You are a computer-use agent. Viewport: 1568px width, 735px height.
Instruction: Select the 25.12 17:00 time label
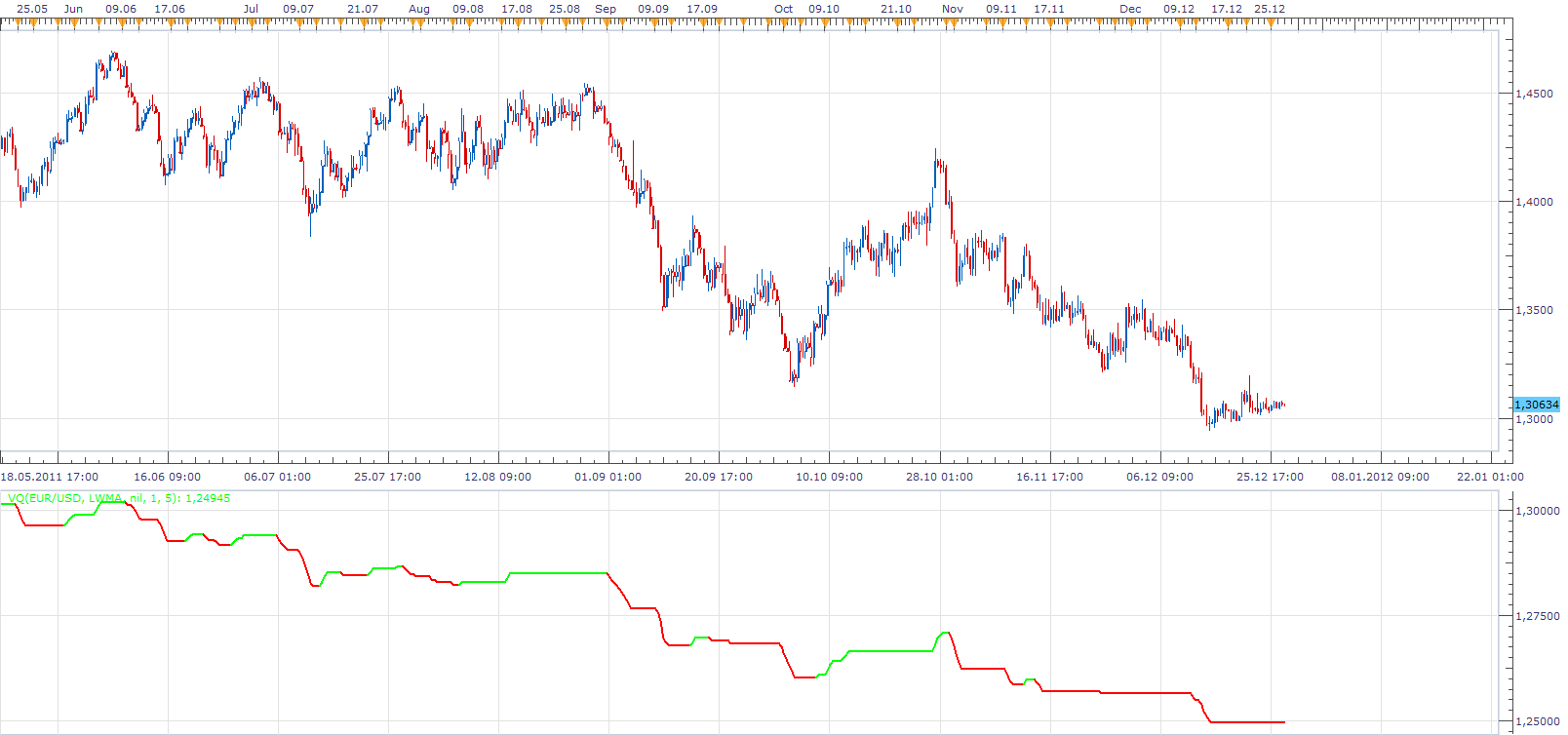click(x=1270, y=477)
